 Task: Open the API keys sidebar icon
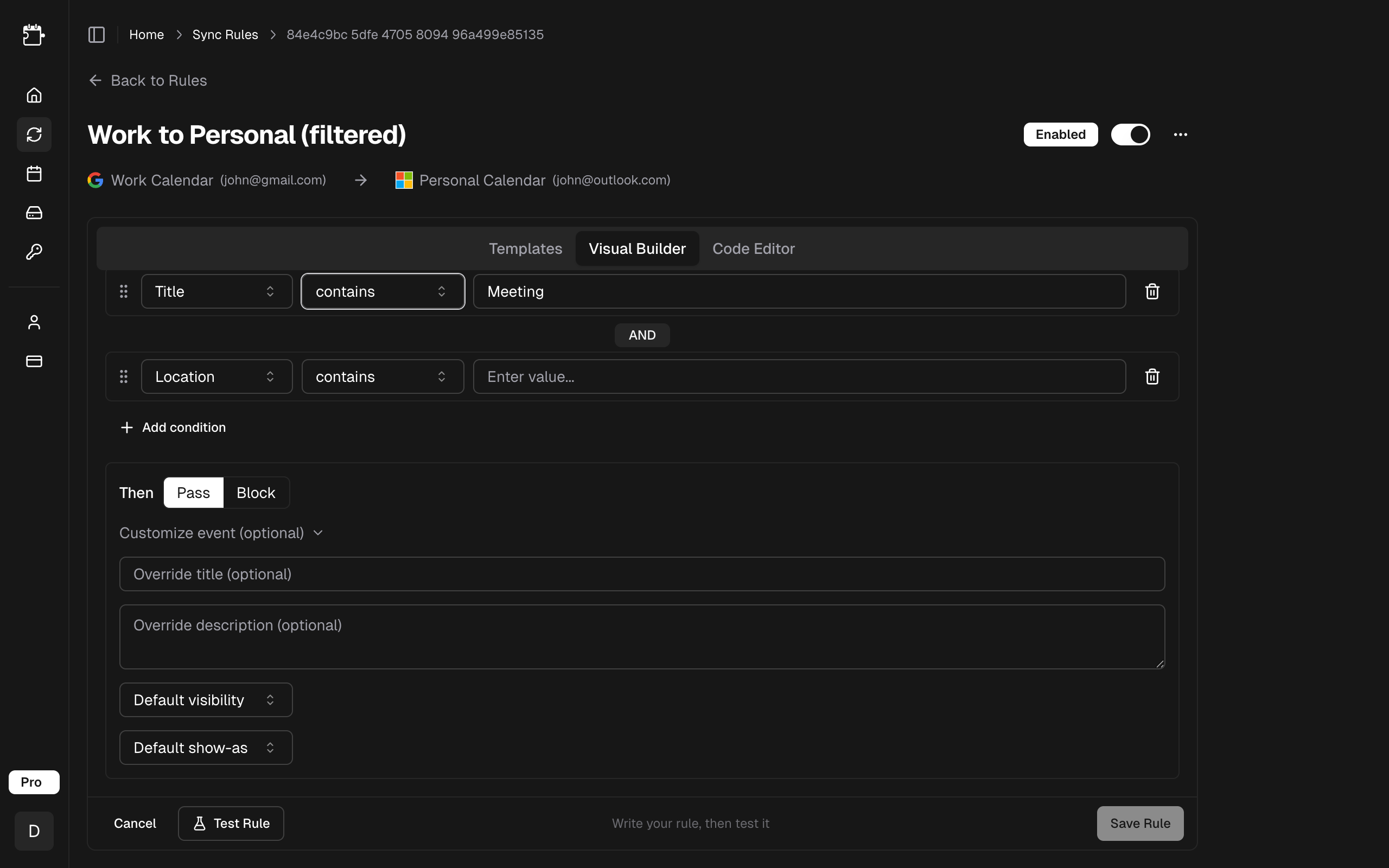(34, 251)
